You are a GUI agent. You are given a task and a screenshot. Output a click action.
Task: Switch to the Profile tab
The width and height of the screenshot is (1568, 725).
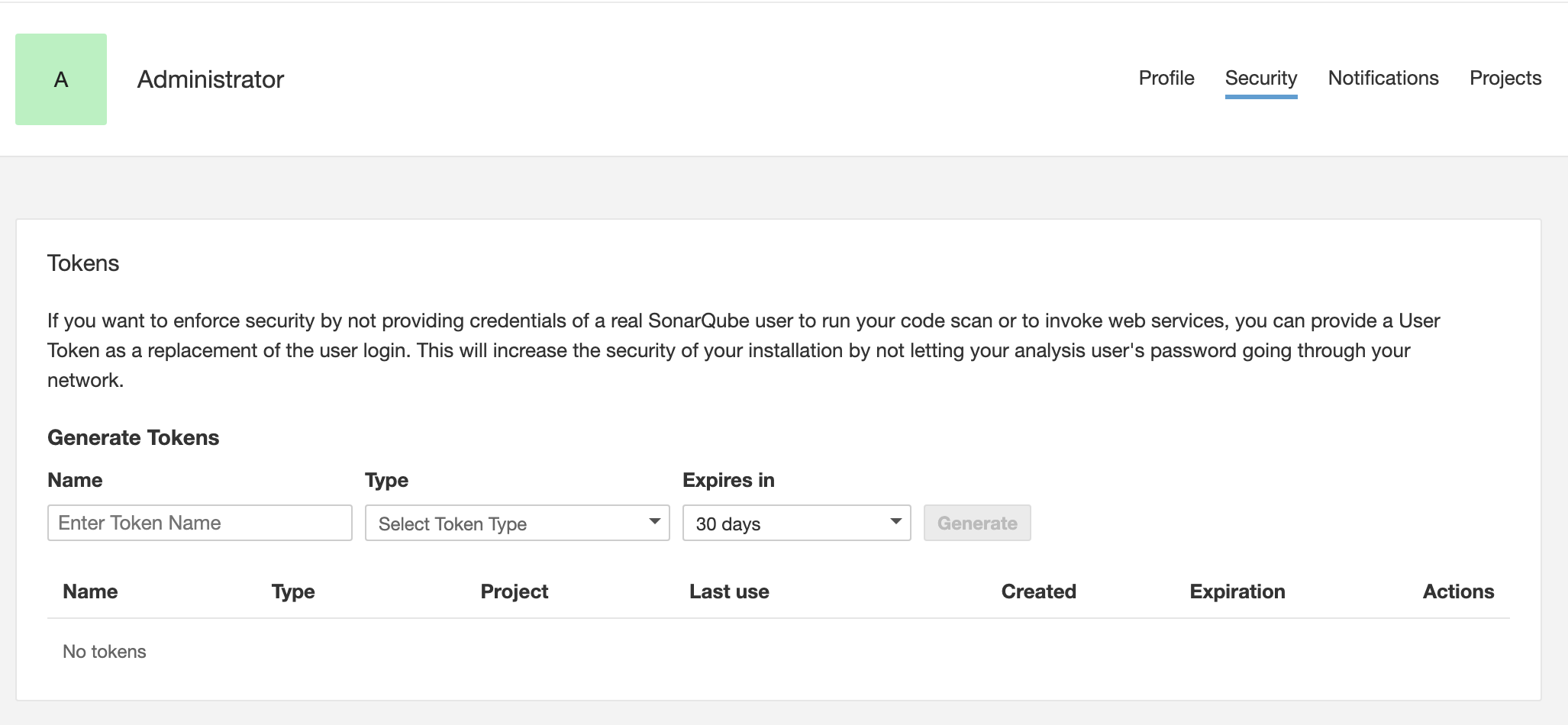1166,78
